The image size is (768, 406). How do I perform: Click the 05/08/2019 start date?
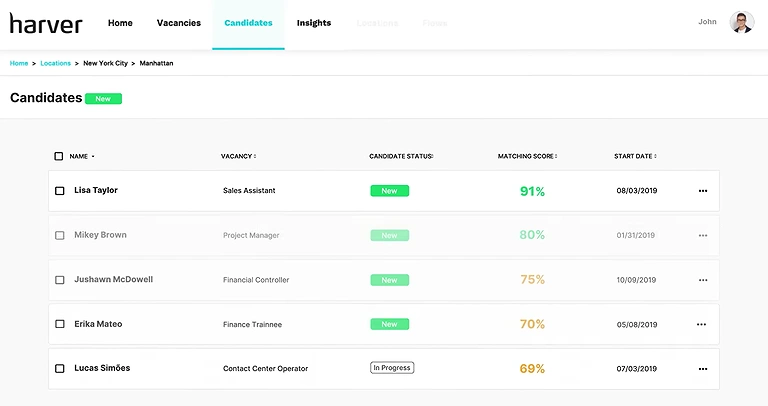[x=637, y=325]
